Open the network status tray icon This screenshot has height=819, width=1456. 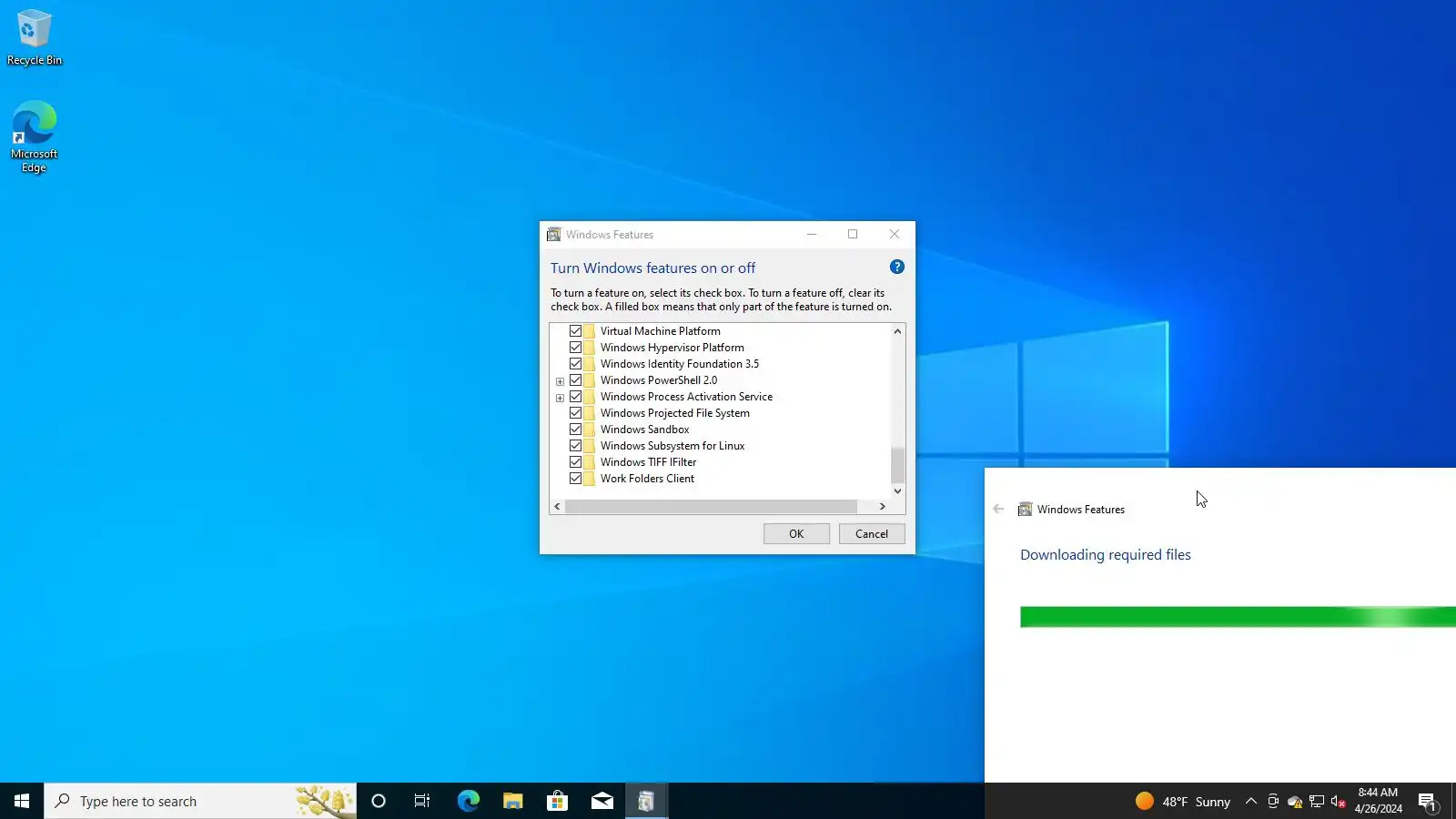(x=1317, y=801)
